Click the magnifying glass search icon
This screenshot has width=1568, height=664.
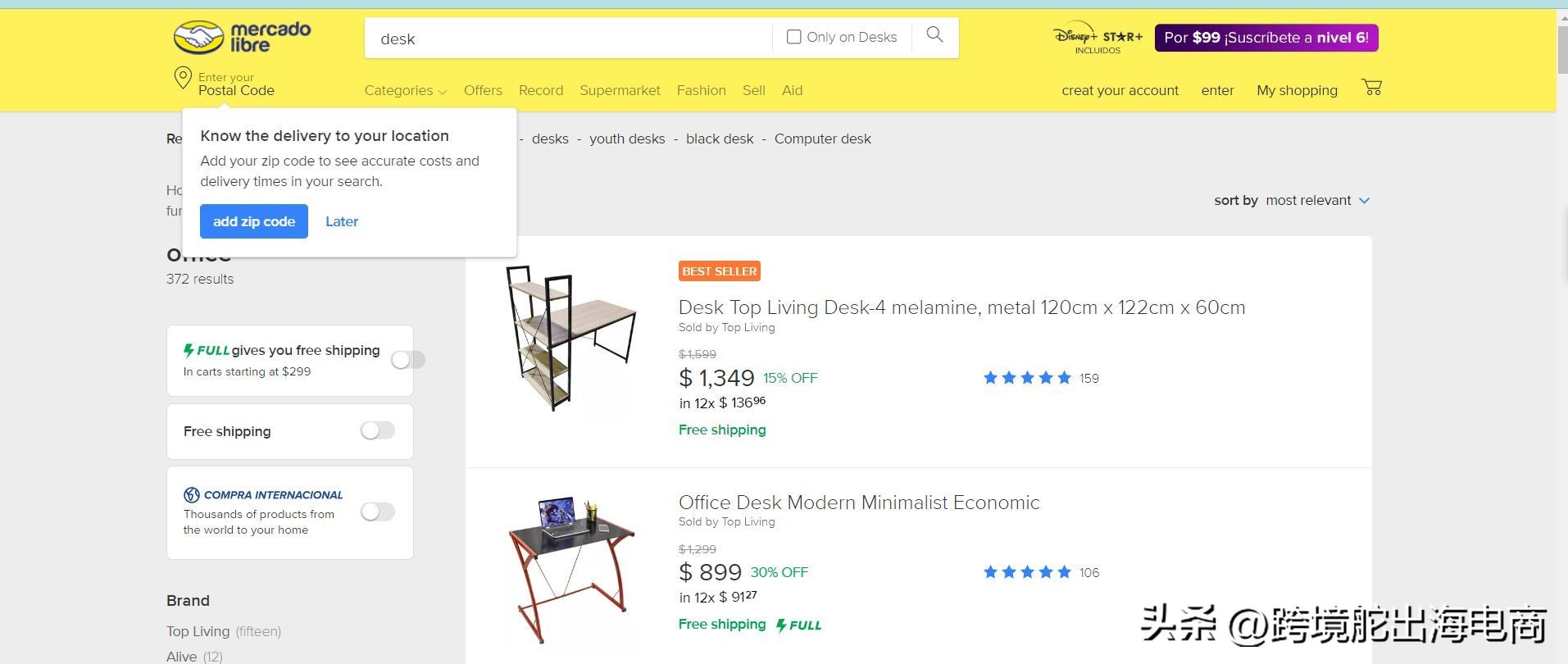934,35
